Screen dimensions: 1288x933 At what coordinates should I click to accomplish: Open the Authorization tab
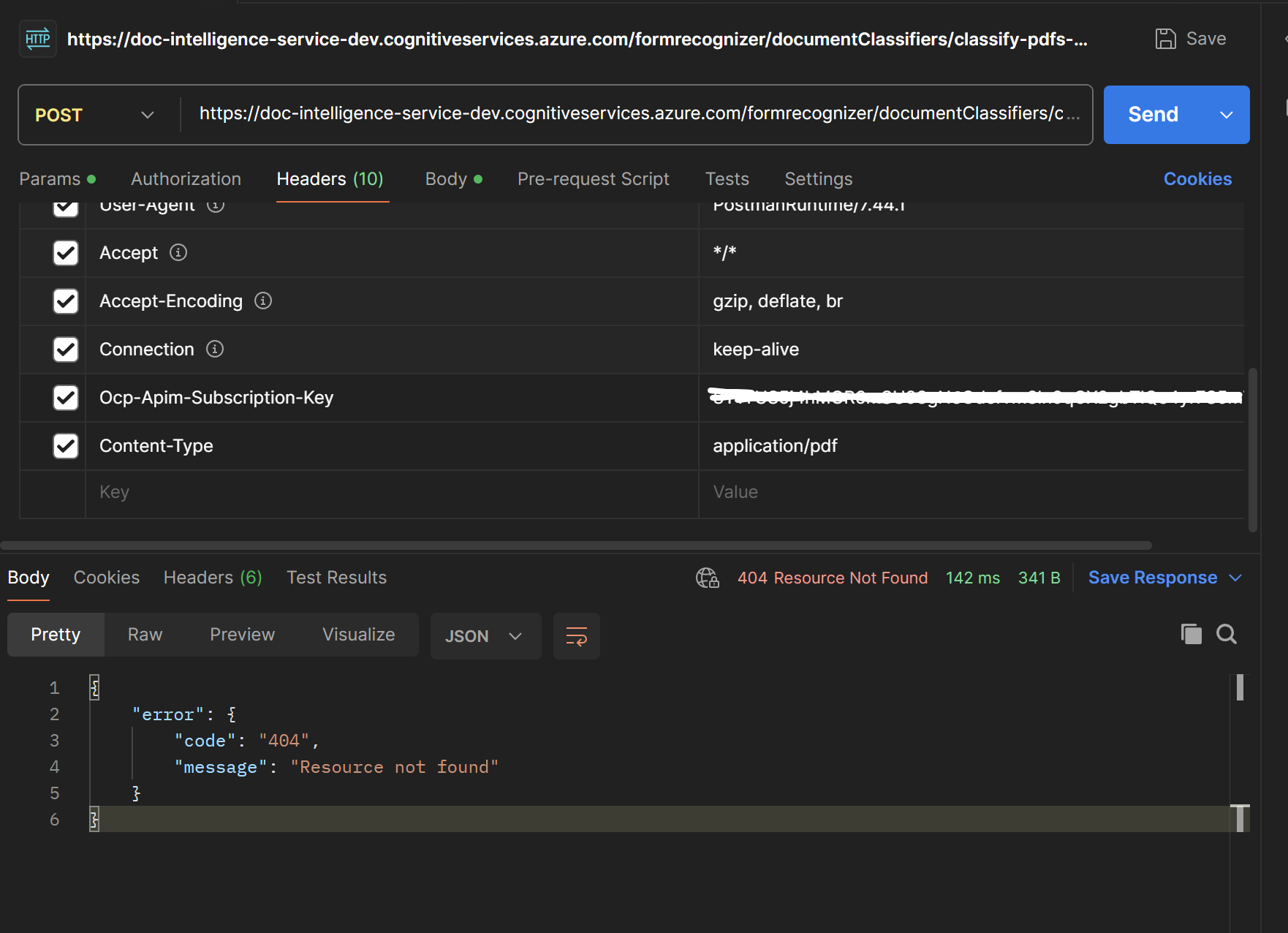coord(186,179)
